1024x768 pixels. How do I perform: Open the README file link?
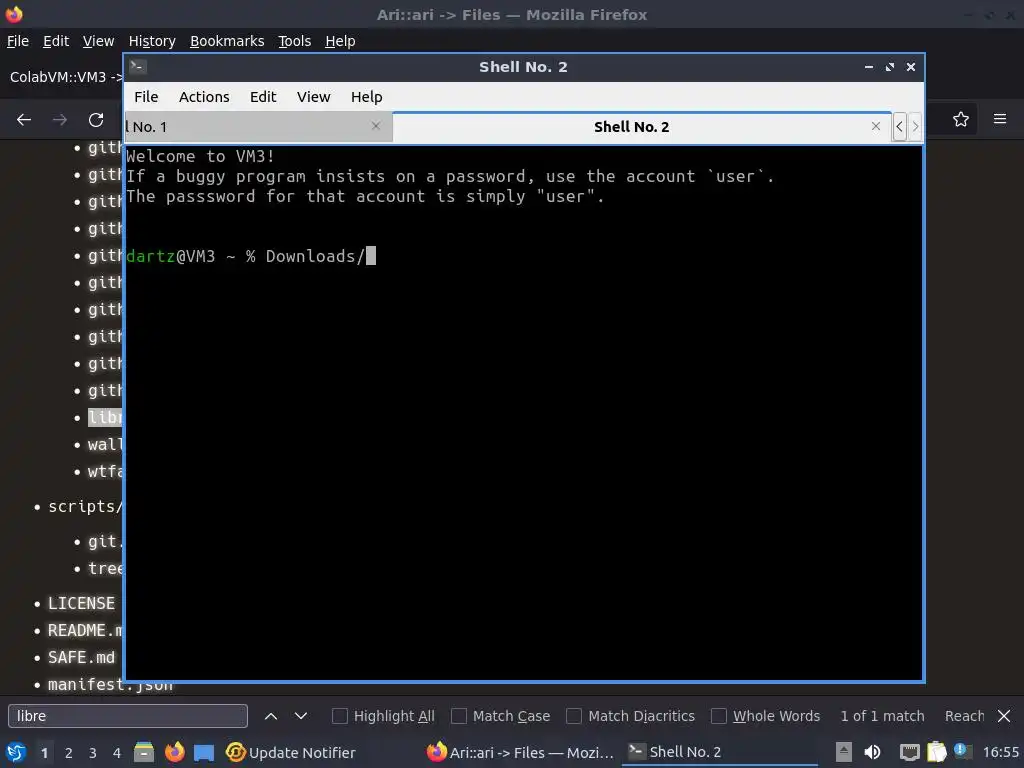(x=85, y=631)
